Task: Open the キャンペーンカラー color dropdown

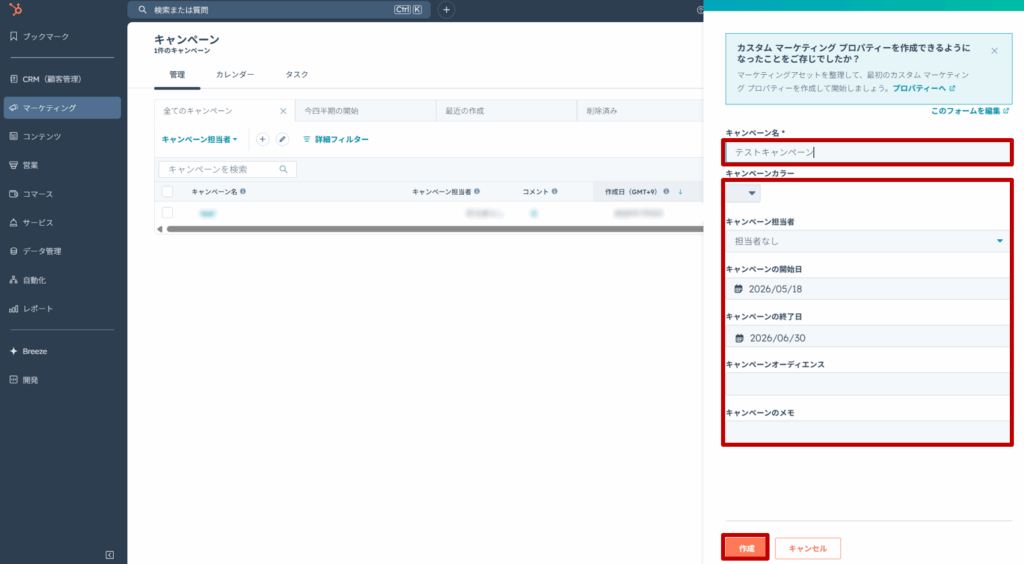Action: coord(743,193)
